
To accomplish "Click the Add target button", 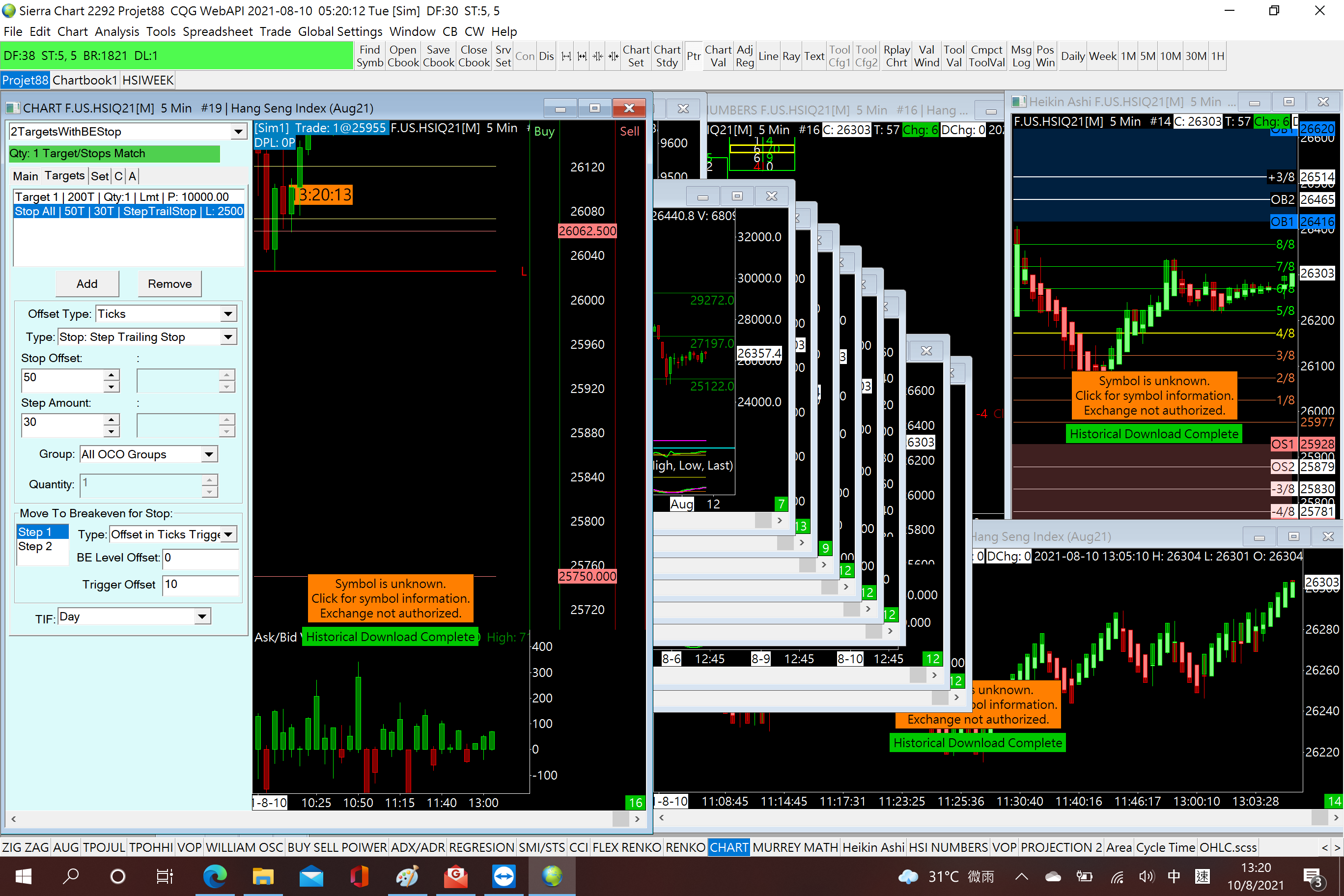I will click(87, 284).
